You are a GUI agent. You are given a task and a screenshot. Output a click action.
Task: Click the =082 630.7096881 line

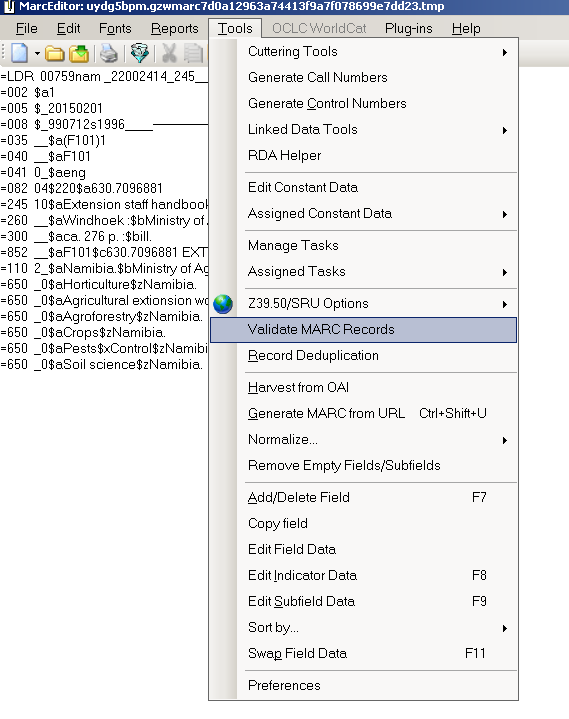click(82, 189)
